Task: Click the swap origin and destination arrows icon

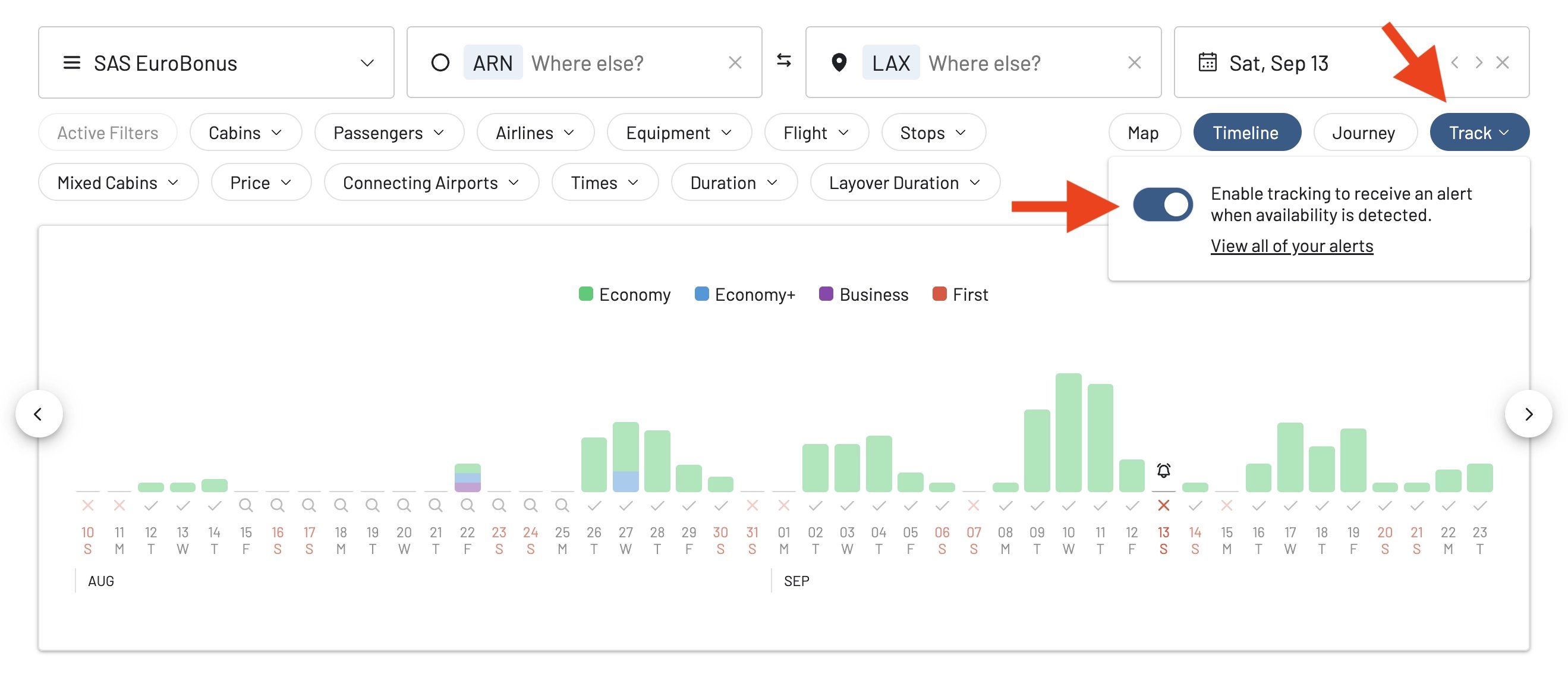Action: pyautogui.click(x=783, y=61)
